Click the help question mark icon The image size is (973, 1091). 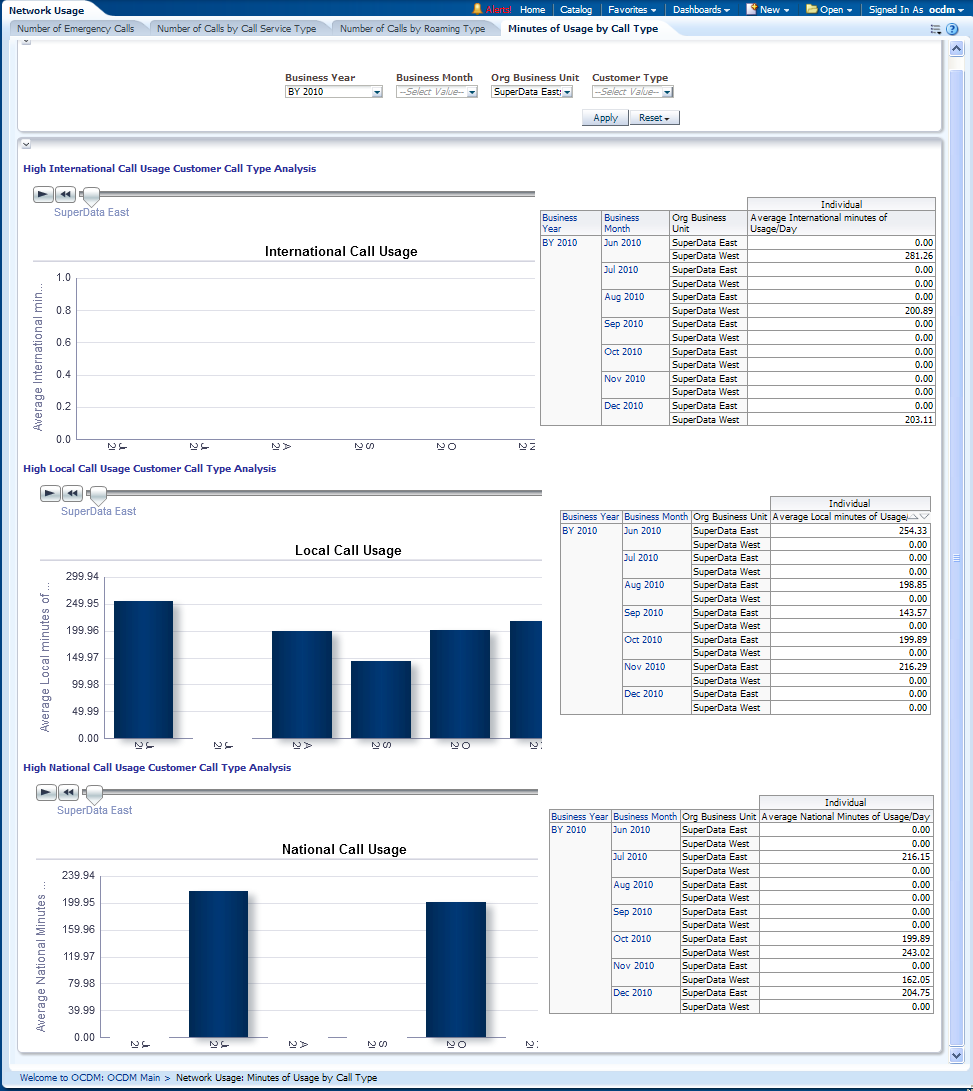tap(952, 29)
